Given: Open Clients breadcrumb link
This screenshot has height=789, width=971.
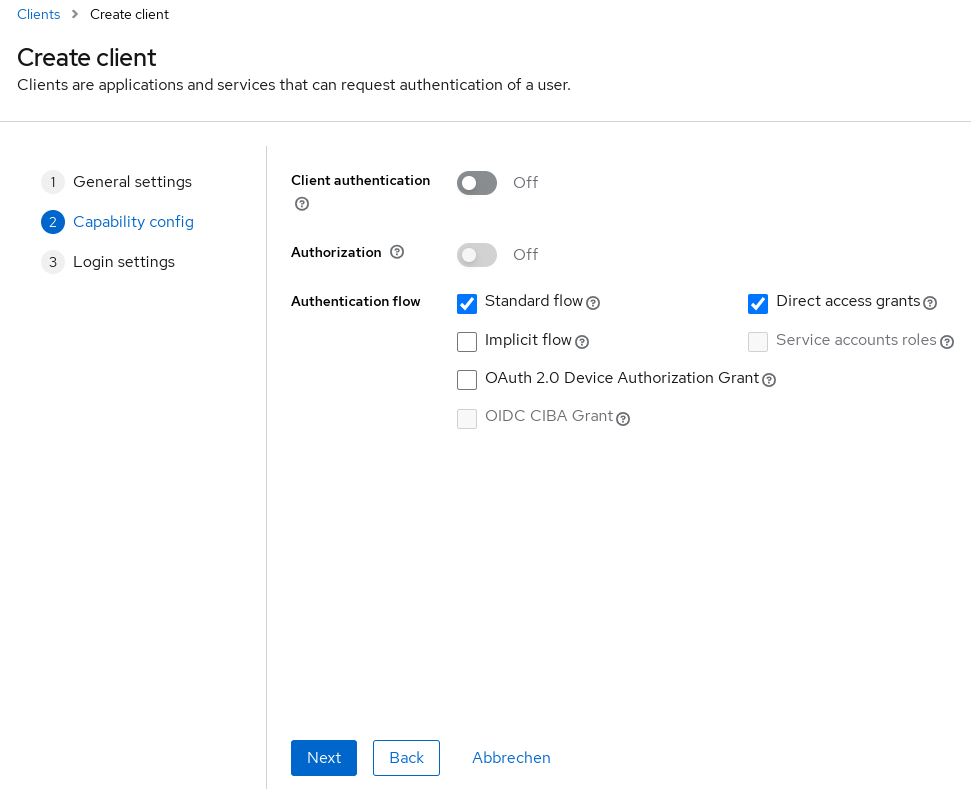Looking at the screenshot, I should click(x=39, y=14).
